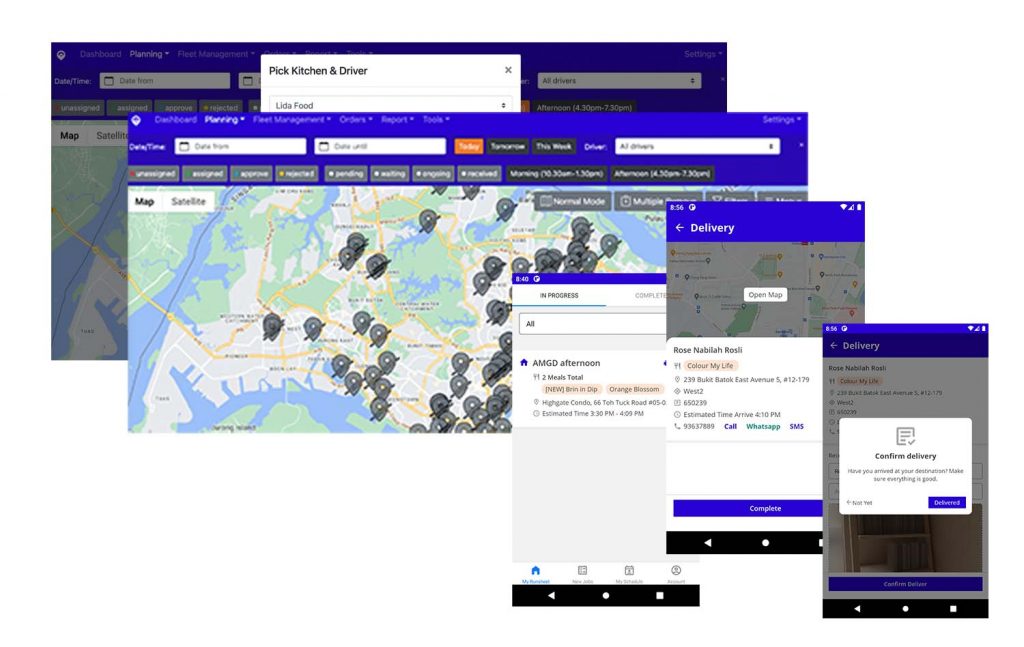Image resolution: width=1024 pixels, height=647 pixels.
Task: Open the All filter dropdown above runsheet
Action: [x=589, y=322]
